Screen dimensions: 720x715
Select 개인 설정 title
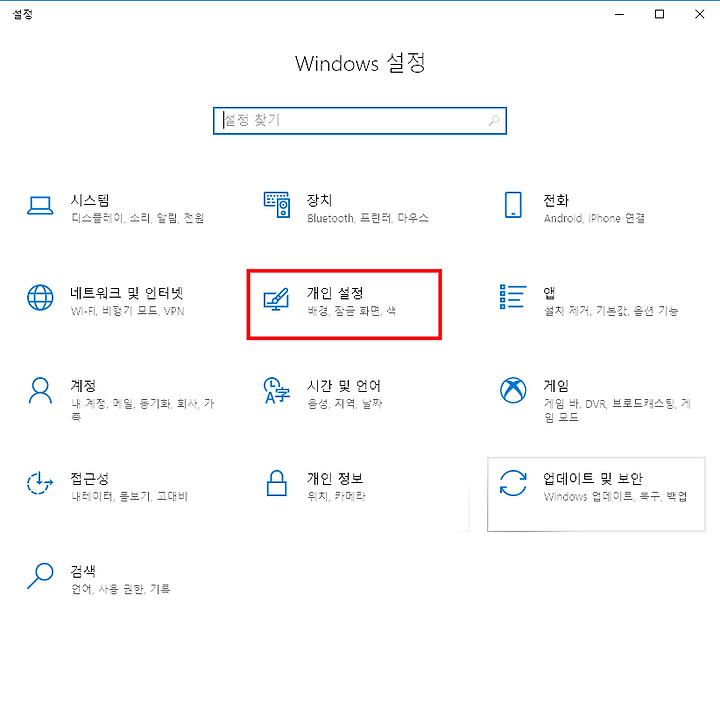pos(335,293)
